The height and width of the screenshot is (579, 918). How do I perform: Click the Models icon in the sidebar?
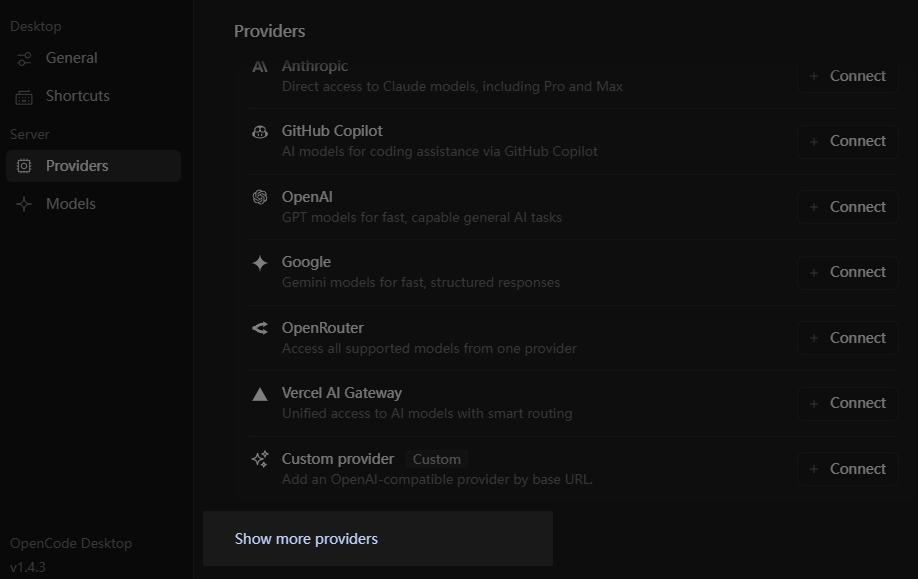click(24, 204)
